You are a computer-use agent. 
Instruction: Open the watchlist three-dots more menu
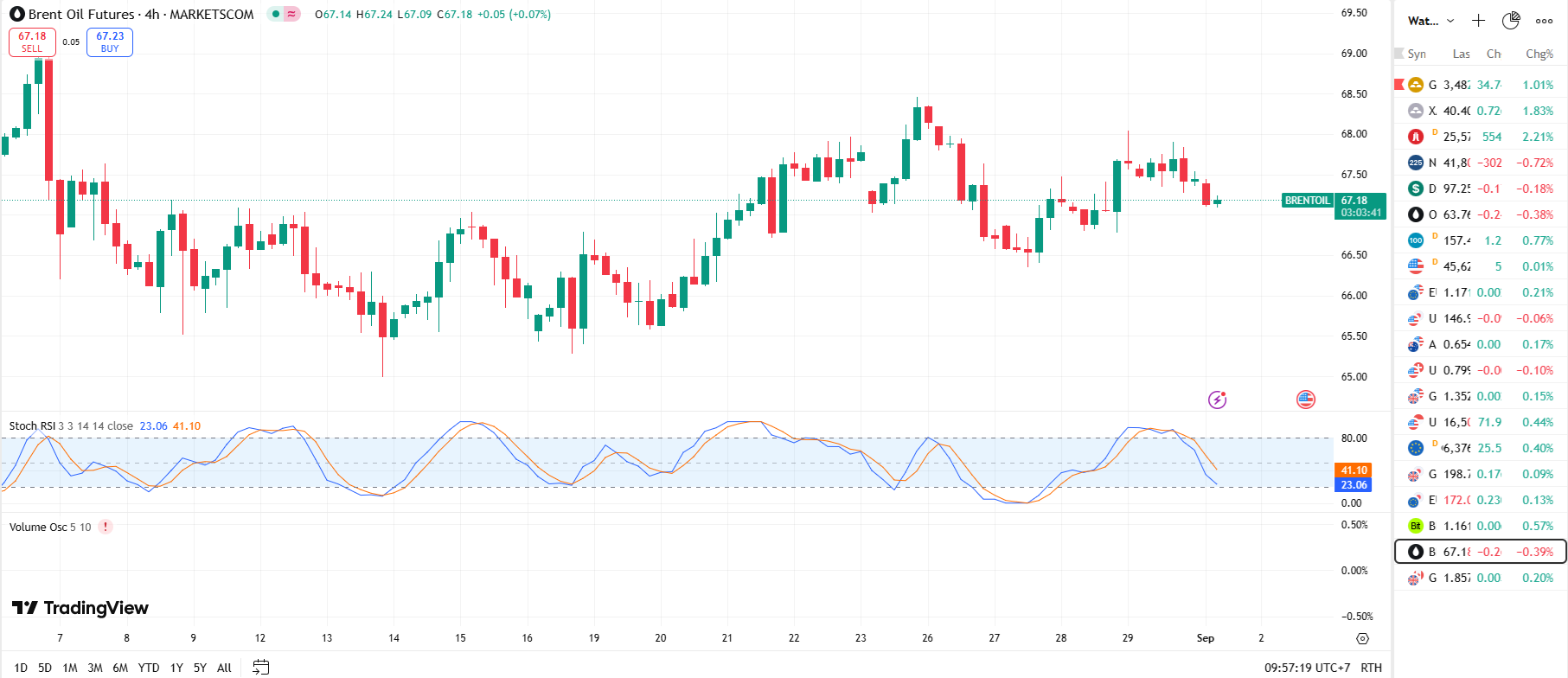point(1544,21)
